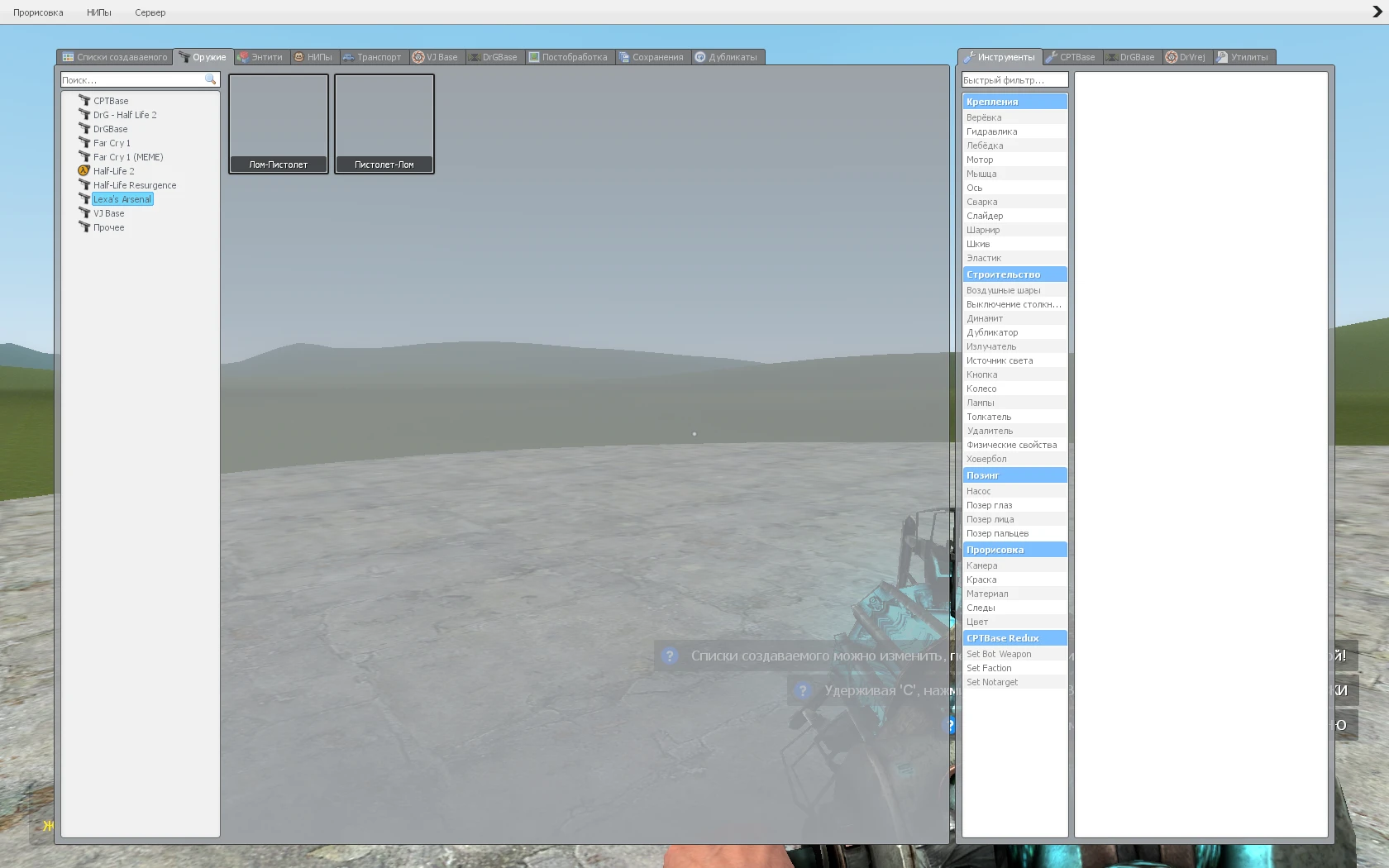Click the face icon on the НИПы spawn tab
This screenshot has height=868, width=1389.
tap(299, 57)
